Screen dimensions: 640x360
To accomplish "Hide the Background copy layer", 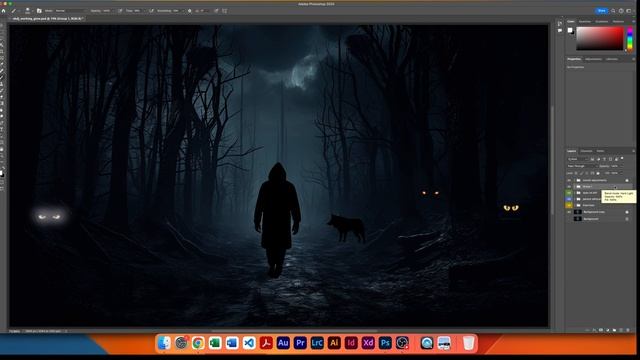I will (x=569, y=212).
